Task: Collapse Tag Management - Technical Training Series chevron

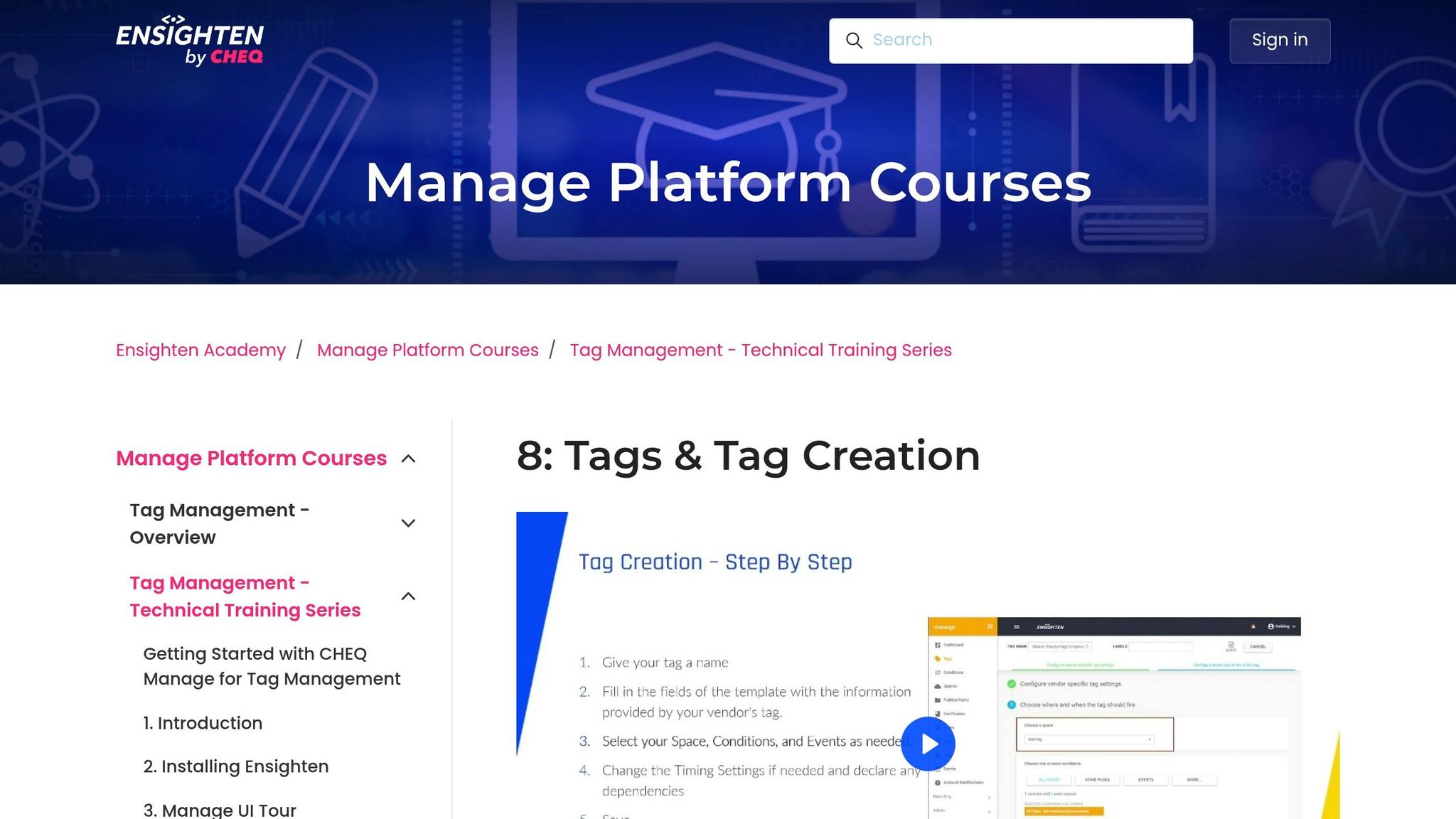Action: pos(408,596)
